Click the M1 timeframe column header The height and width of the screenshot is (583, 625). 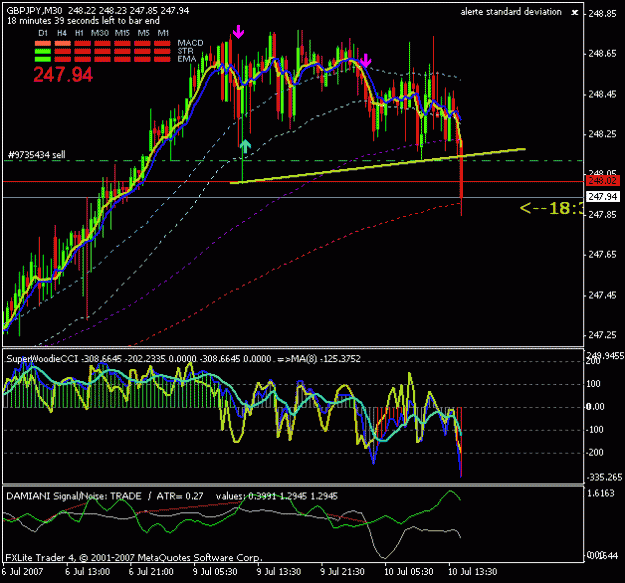pyautogui.click(x=163, y=33)
